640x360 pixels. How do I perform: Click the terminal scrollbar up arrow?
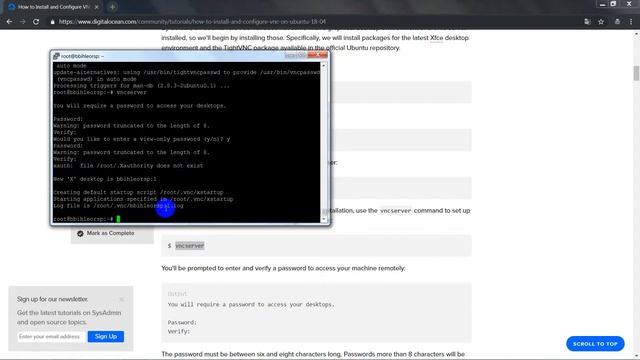click(324, 65)
